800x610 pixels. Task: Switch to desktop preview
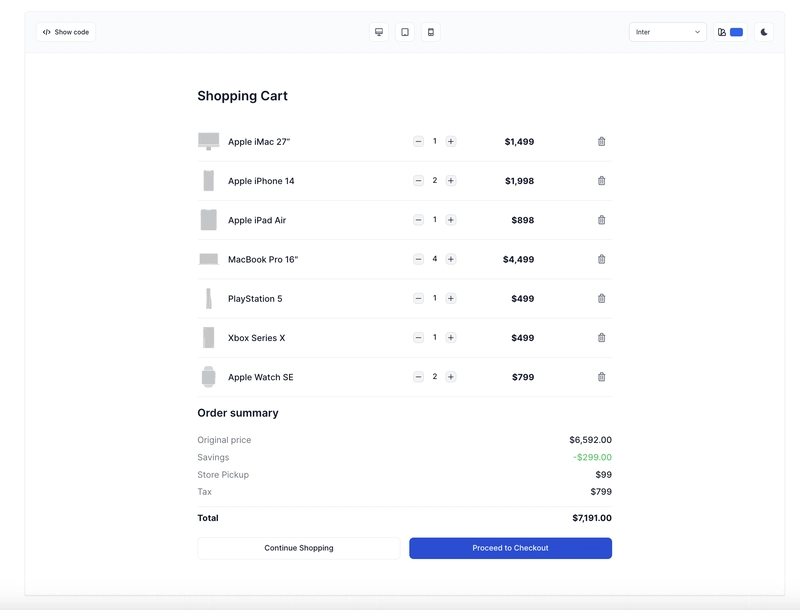click(379, 32)
